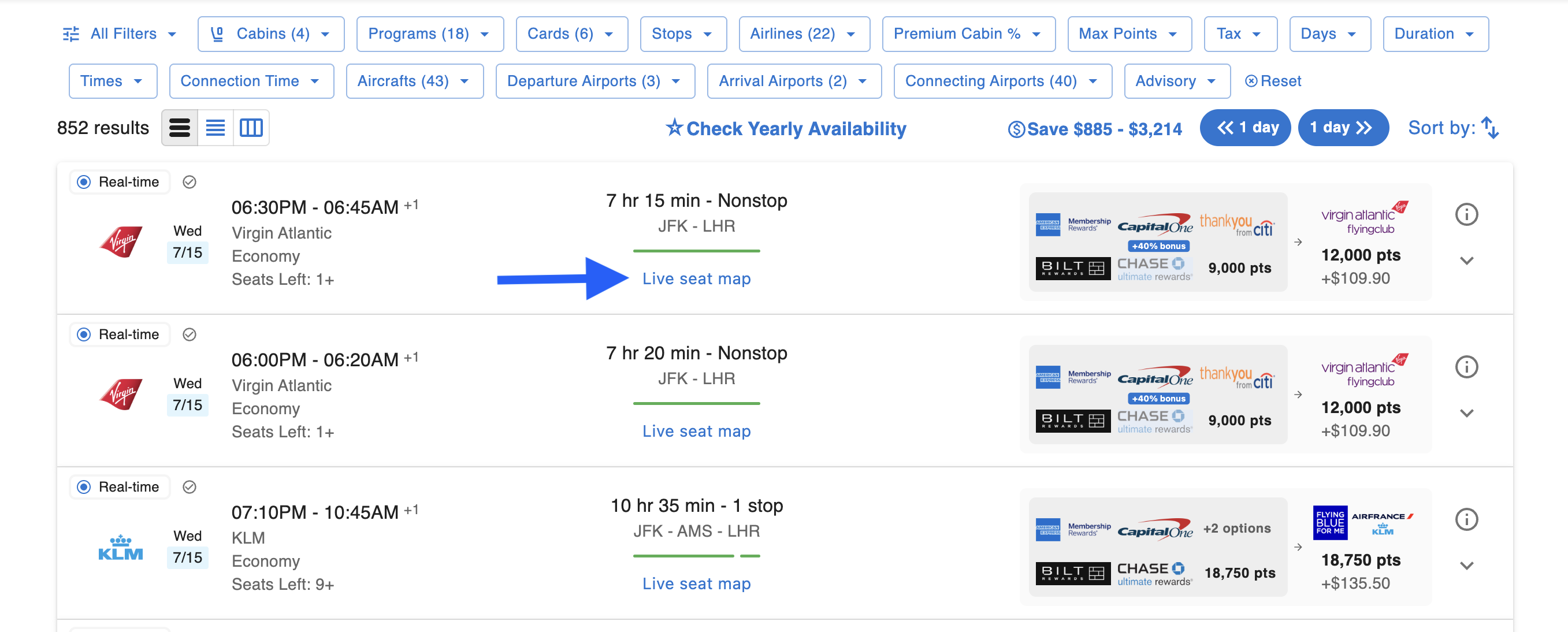Open Live seat map for KLM flight
This screenshot has height=632, width=1568.
pos(696,583)
